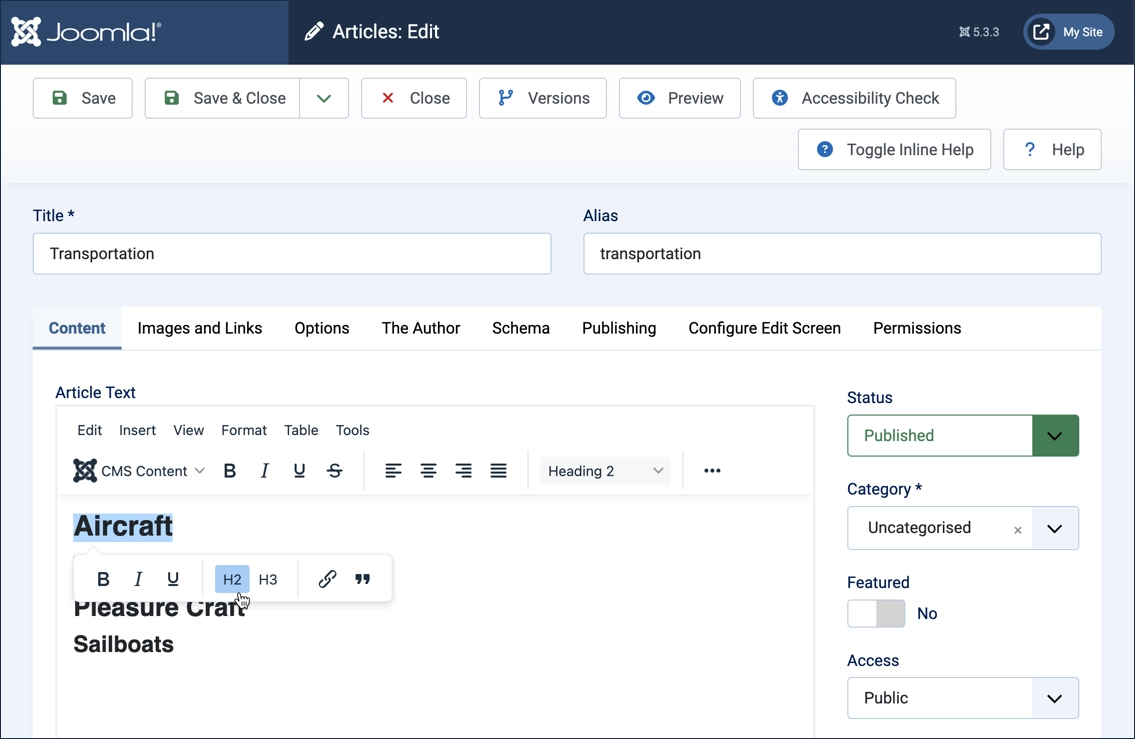Insert a link from the popup toolbar
The width and height of the screenshot is (1135, 739).
click(327, 578)
